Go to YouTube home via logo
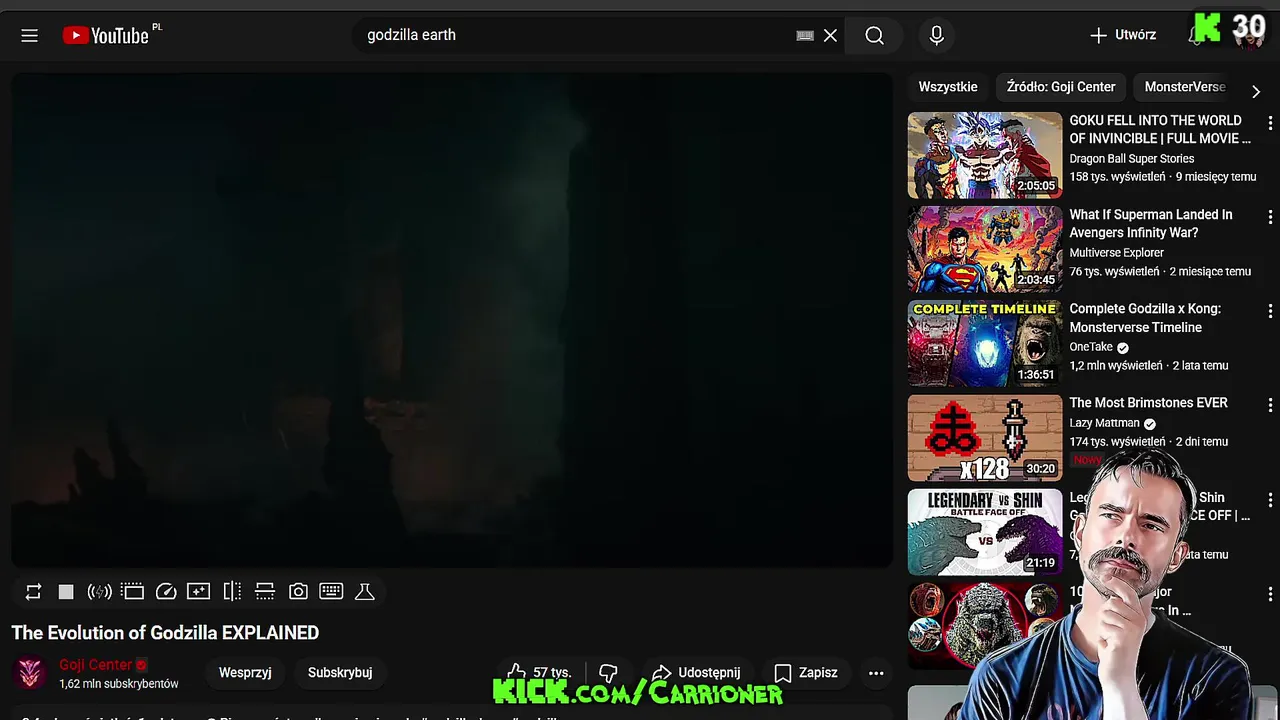The image size is (1280, 720). (x=105, y=36)
